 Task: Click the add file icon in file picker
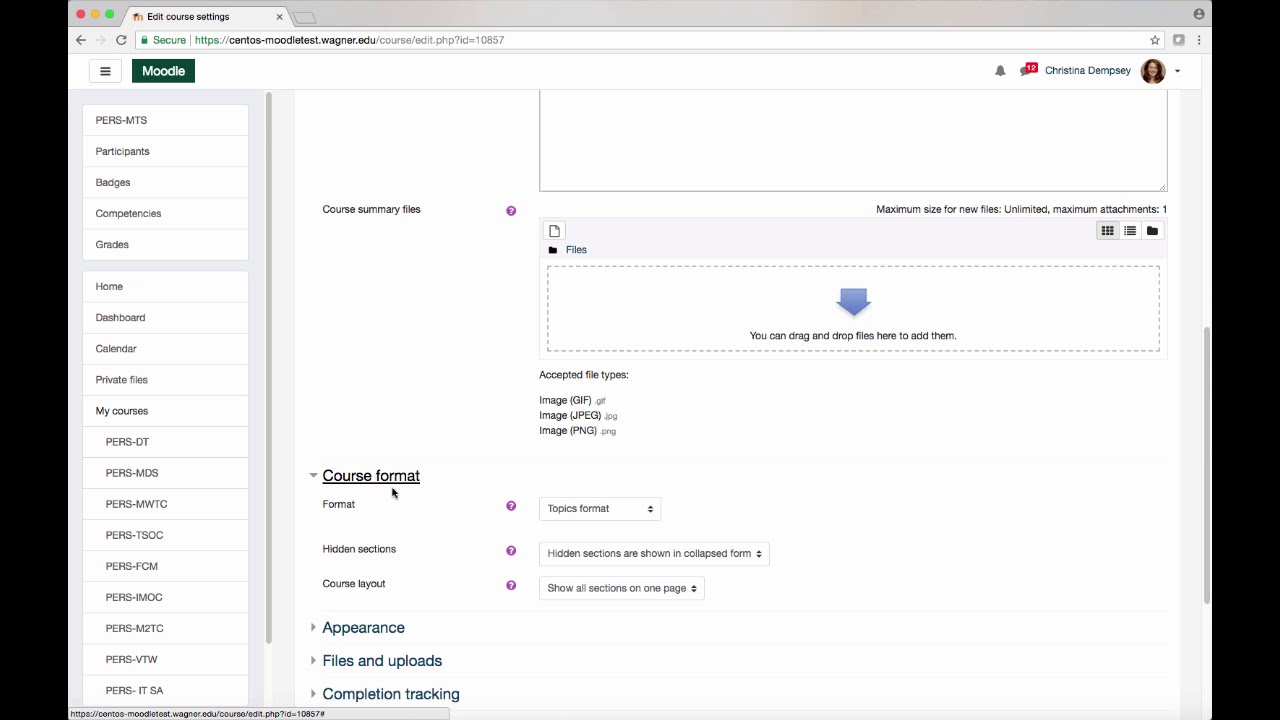554,231
